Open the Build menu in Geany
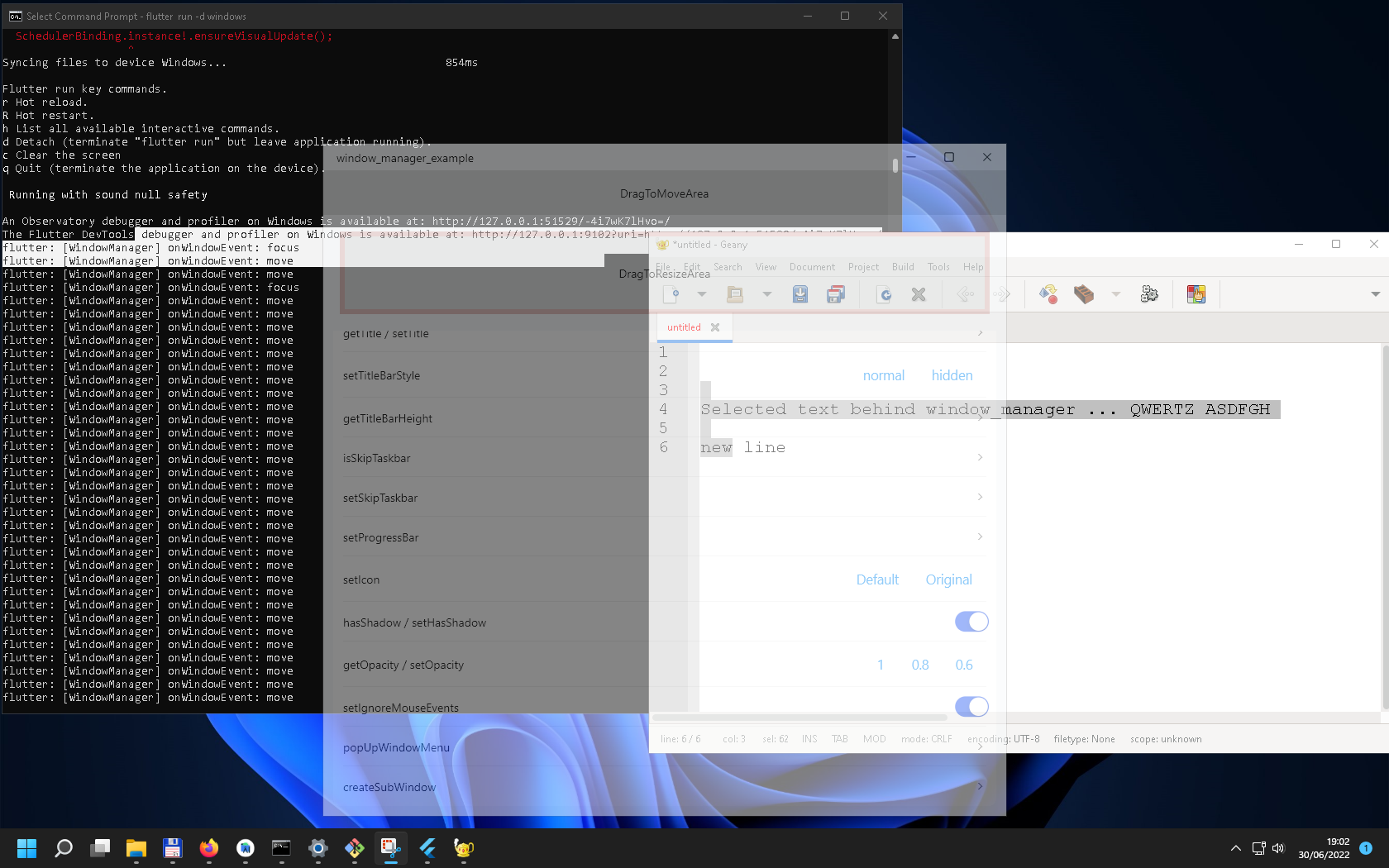The width and height of the screenshot is (1389, 868). click(x=902, y=266)
